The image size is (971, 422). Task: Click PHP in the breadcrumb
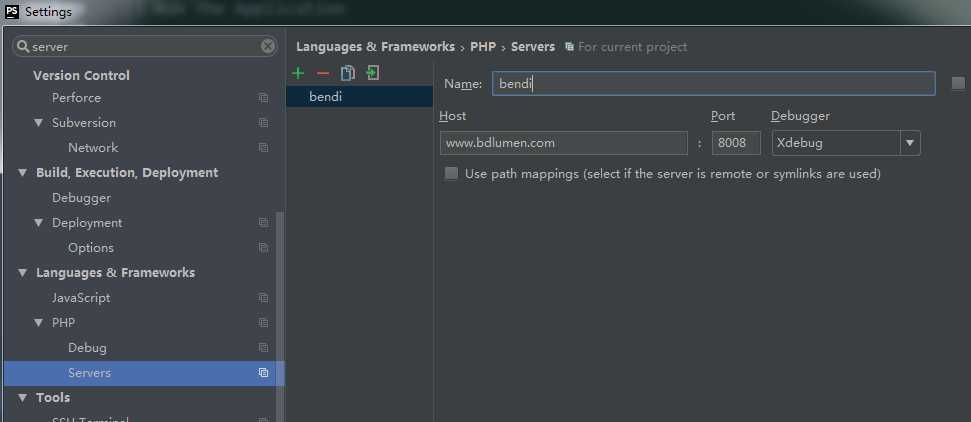(x=483, y=47)
